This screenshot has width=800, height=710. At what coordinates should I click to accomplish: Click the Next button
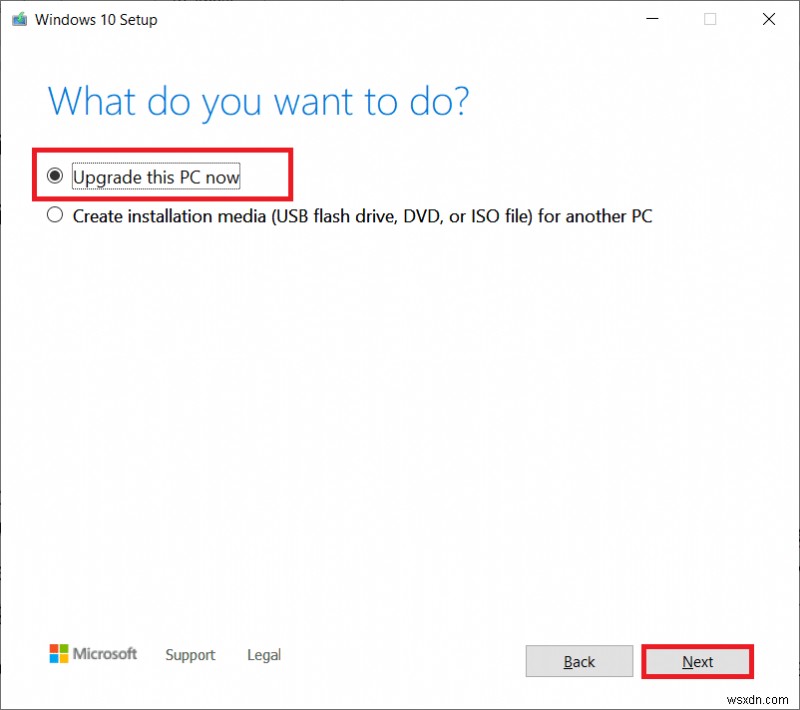[697, 662]
